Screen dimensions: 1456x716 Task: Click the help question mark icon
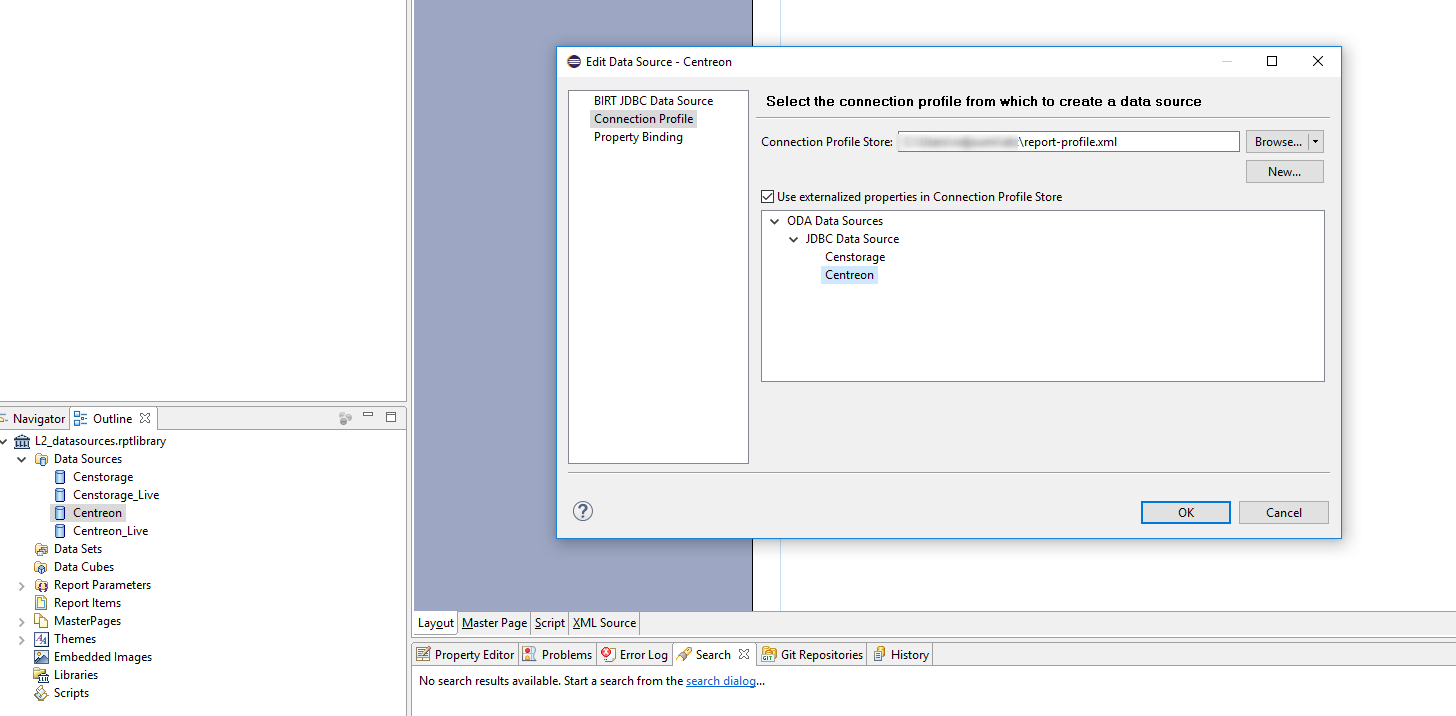tap(583, 511)
